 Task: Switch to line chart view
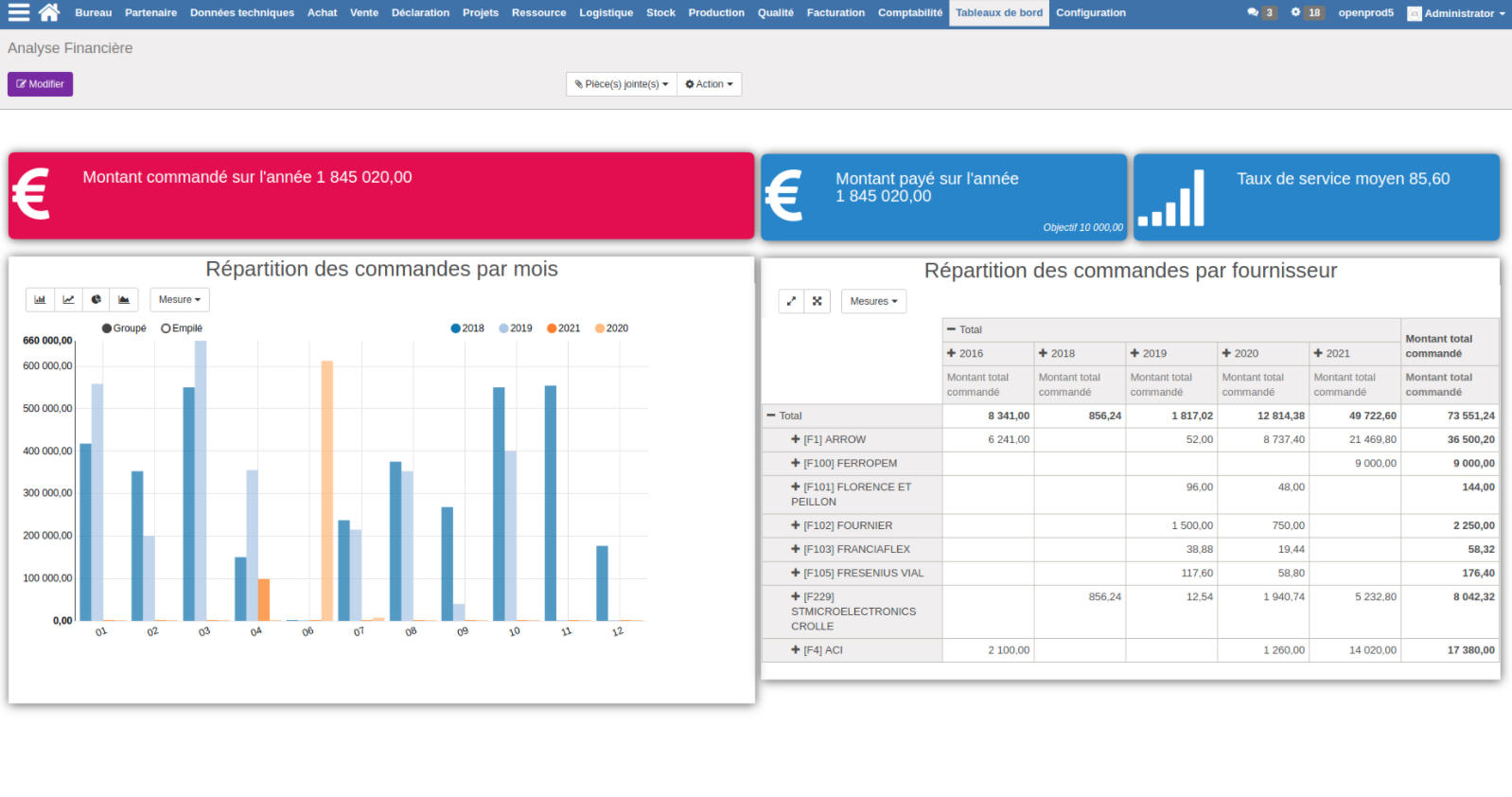(x=68, y=299)
